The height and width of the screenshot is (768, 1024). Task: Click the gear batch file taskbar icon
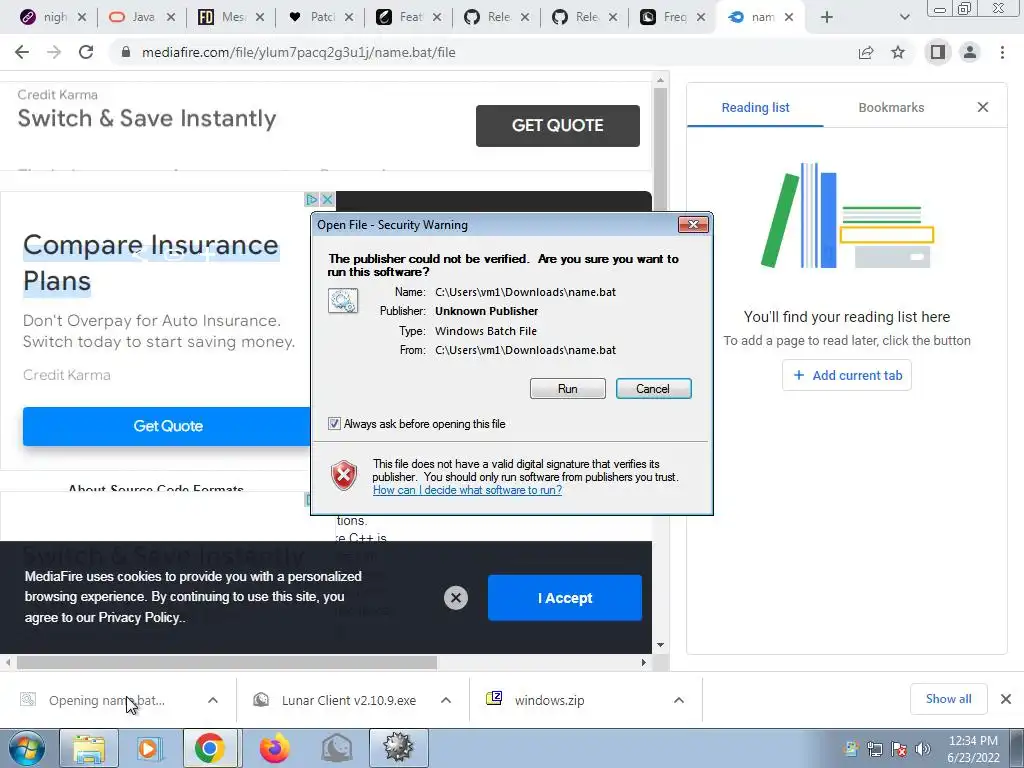tap(399, 748)
